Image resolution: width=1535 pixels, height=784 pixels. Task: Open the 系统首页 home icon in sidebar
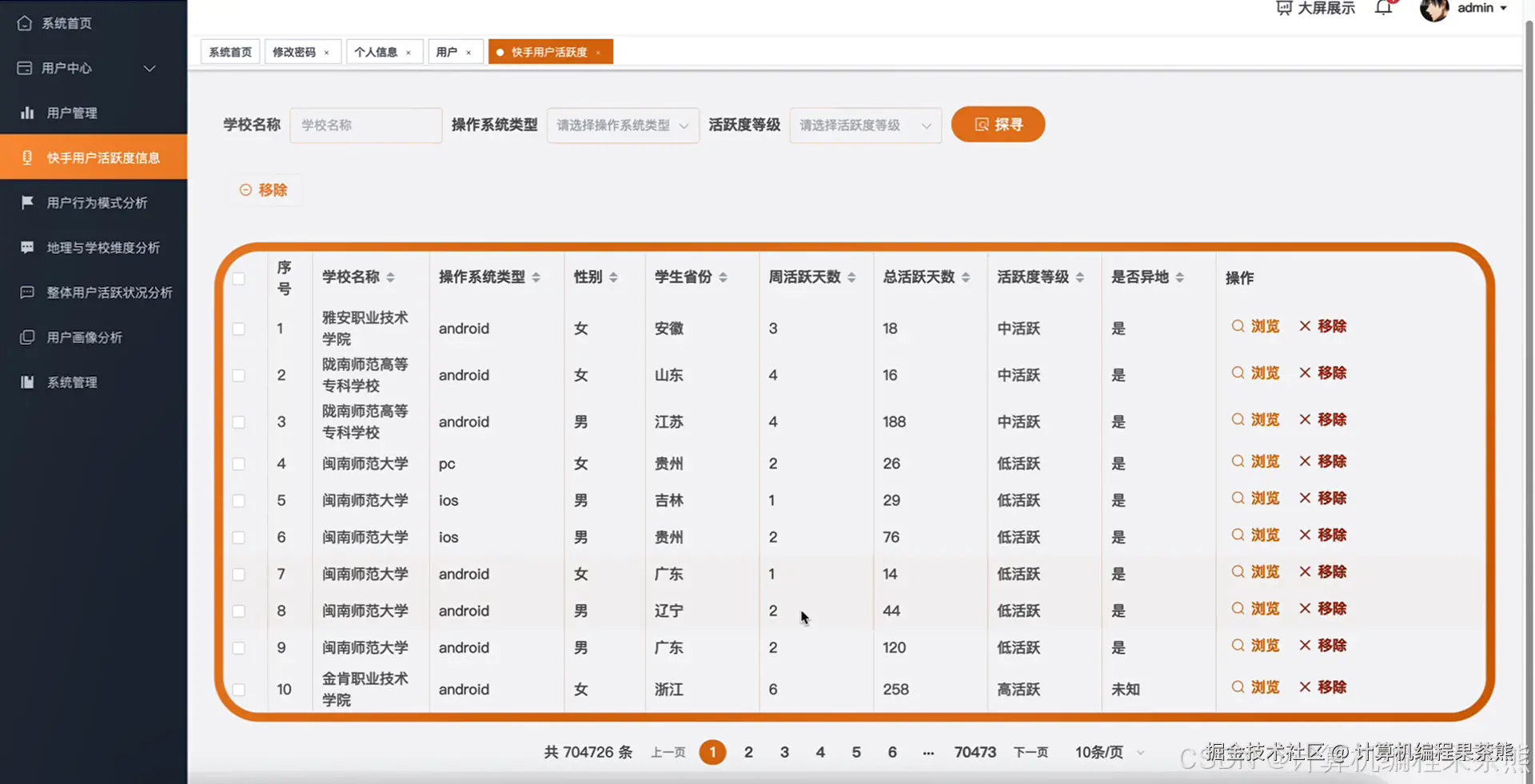tap(25, 23)
